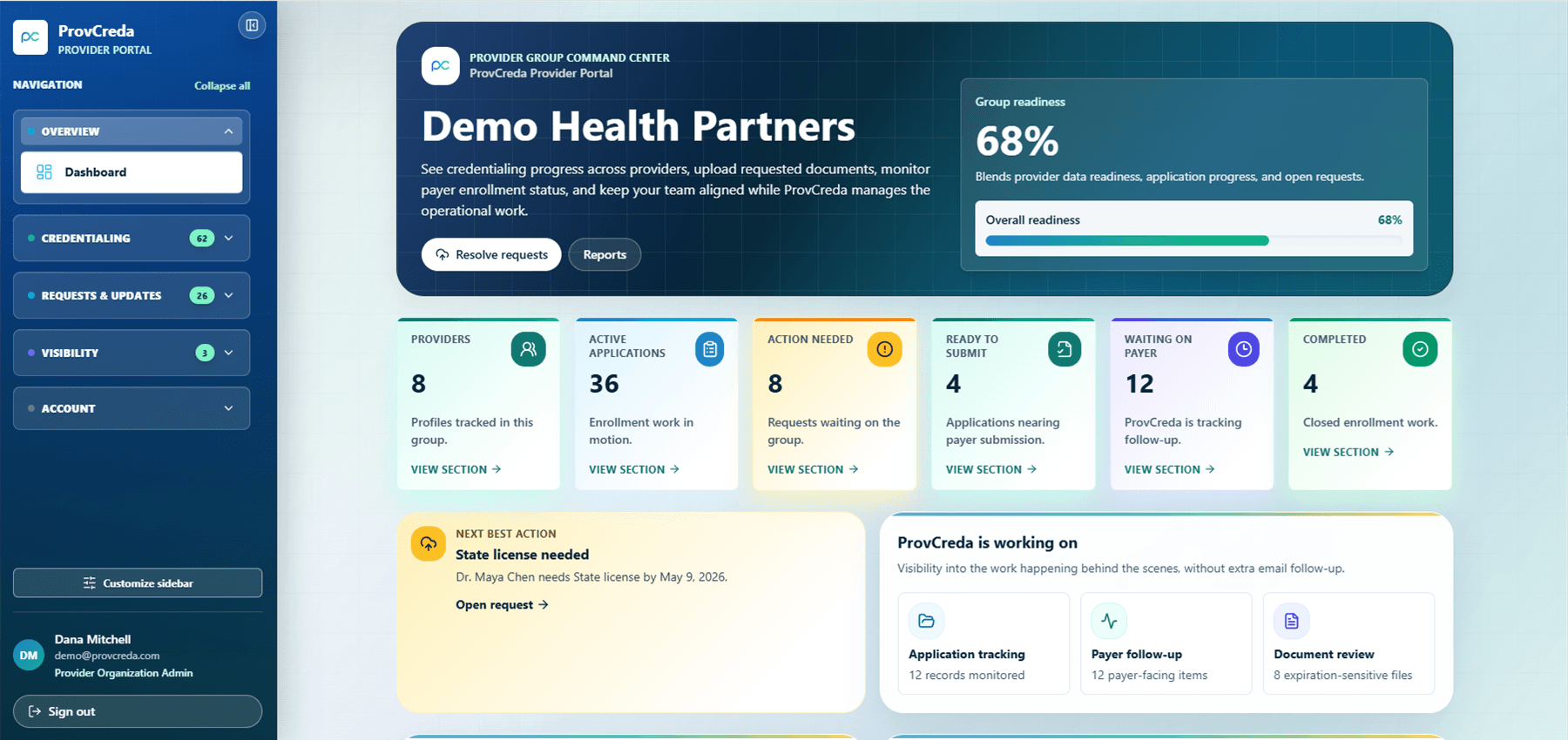Image resolution: width=1568 pixels, height=740 pixels.
Task: Expand the Account section chevron
Action: [x=228, y=408]
